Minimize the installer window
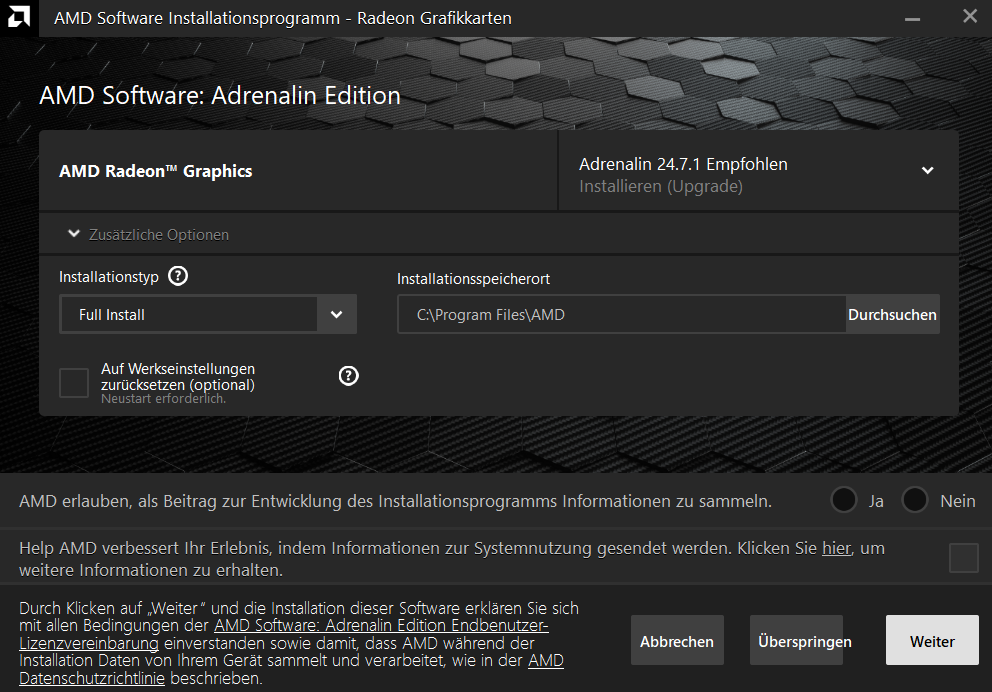Viewport: 992px width, 692px height. point(911,17)
